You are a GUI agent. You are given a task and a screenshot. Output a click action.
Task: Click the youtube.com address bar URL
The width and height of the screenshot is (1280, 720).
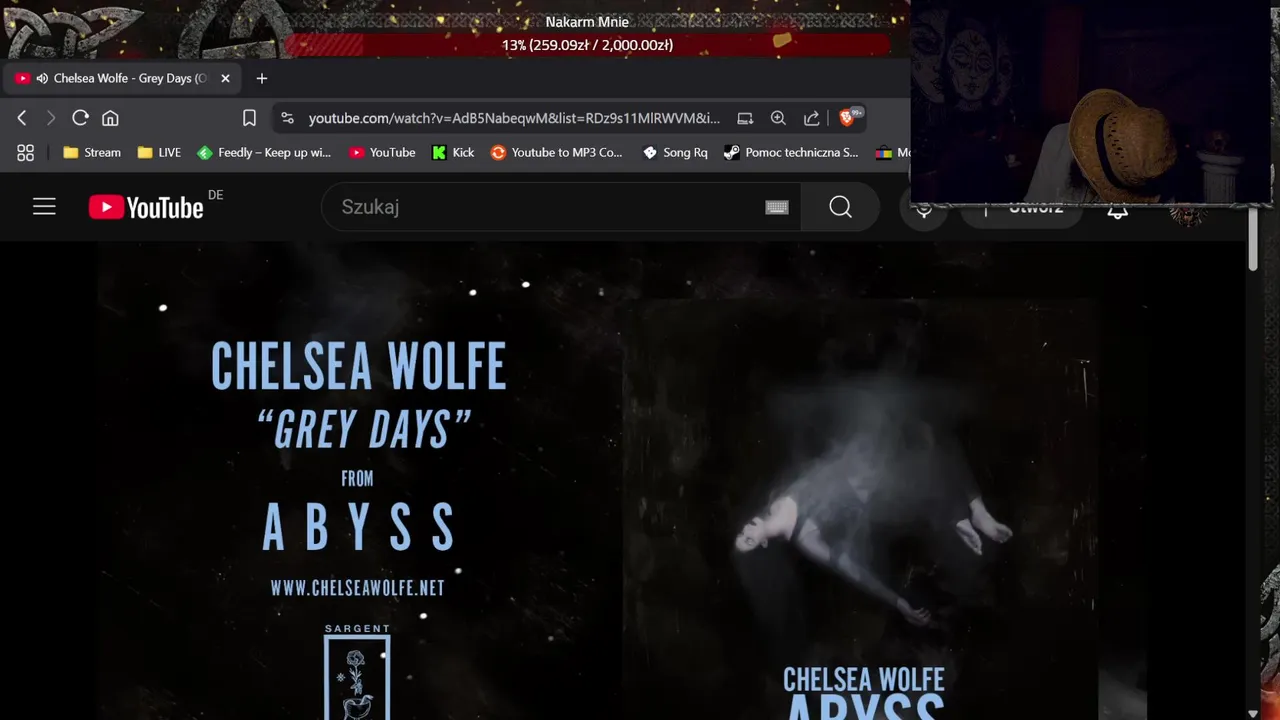(514, 118)
